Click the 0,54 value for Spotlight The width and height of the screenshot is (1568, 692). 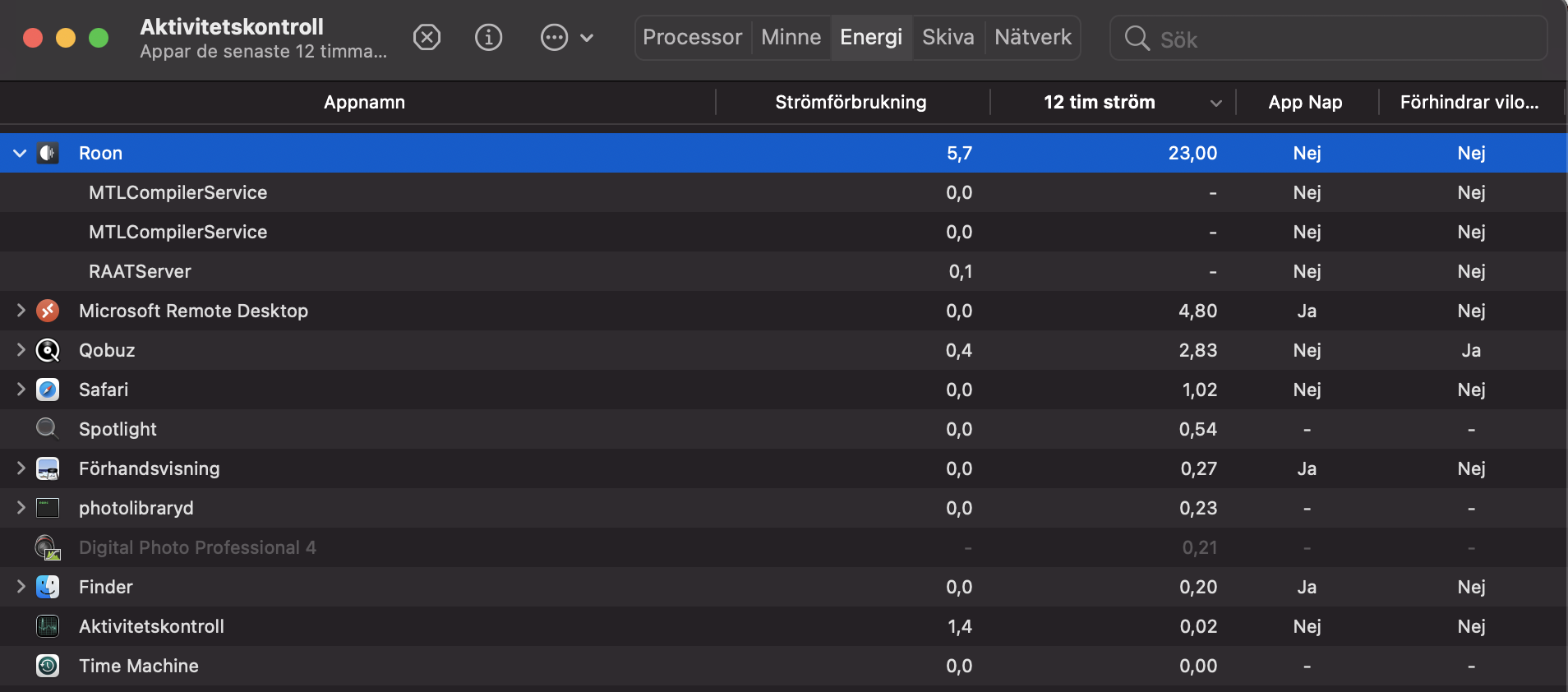(1197, 429)
